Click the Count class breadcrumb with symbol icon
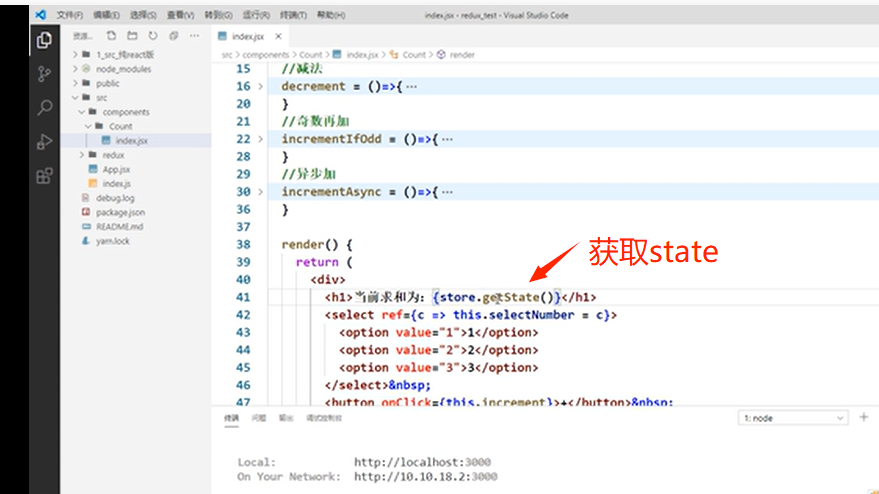The image size is (879, 494). point(408,54)
